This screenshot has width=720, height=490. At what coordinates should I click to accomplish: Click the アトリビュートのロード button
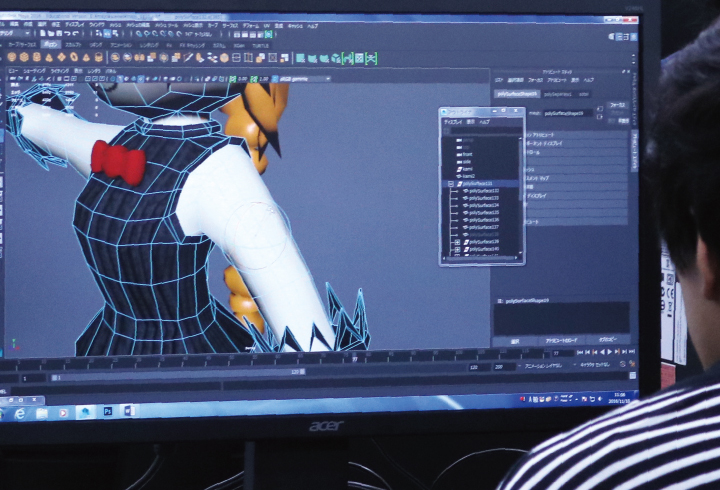pyautogui.click(x=561, y=341)
